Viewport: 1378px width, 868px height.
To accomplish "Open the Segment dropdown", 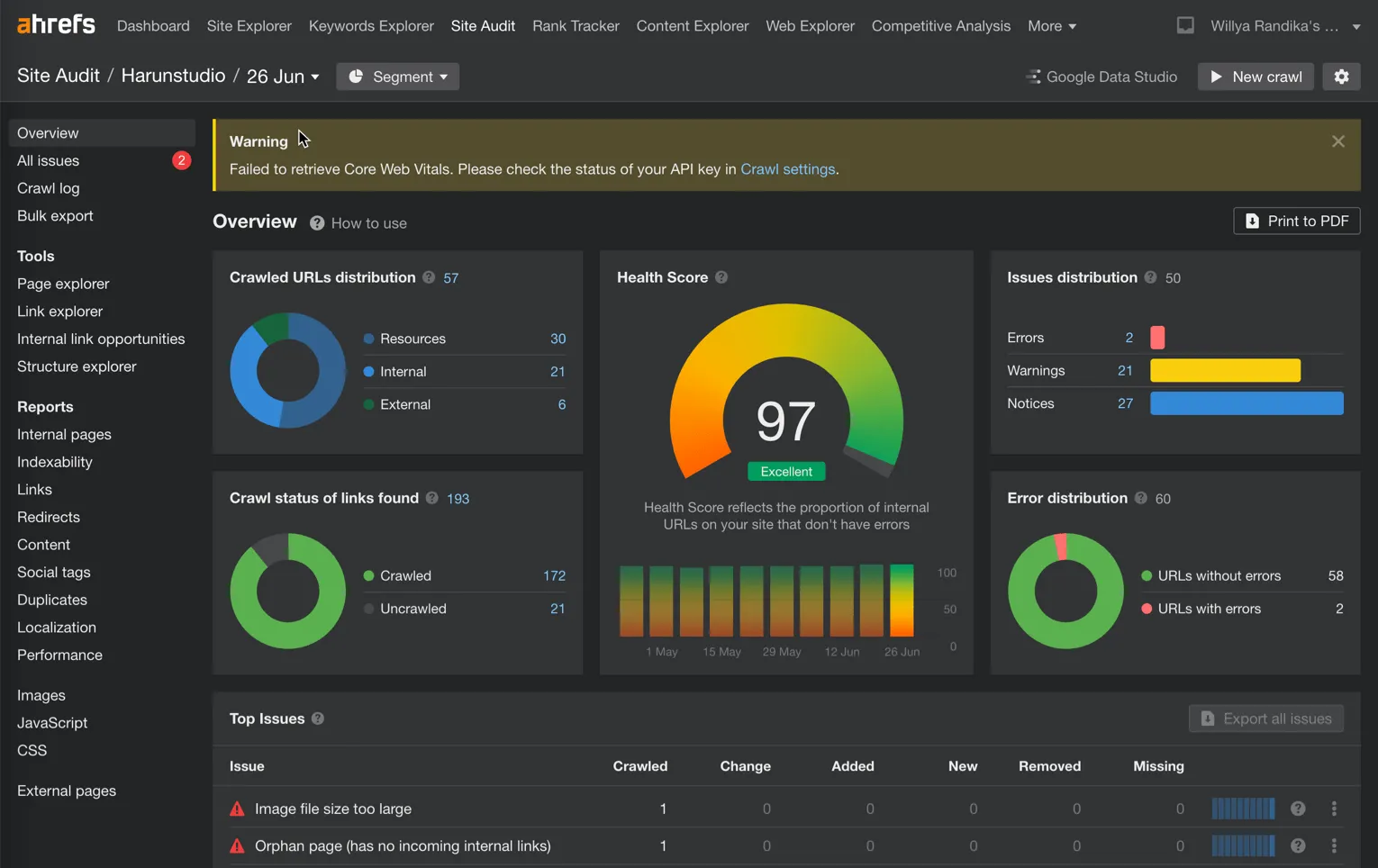I will coord(397,77).
